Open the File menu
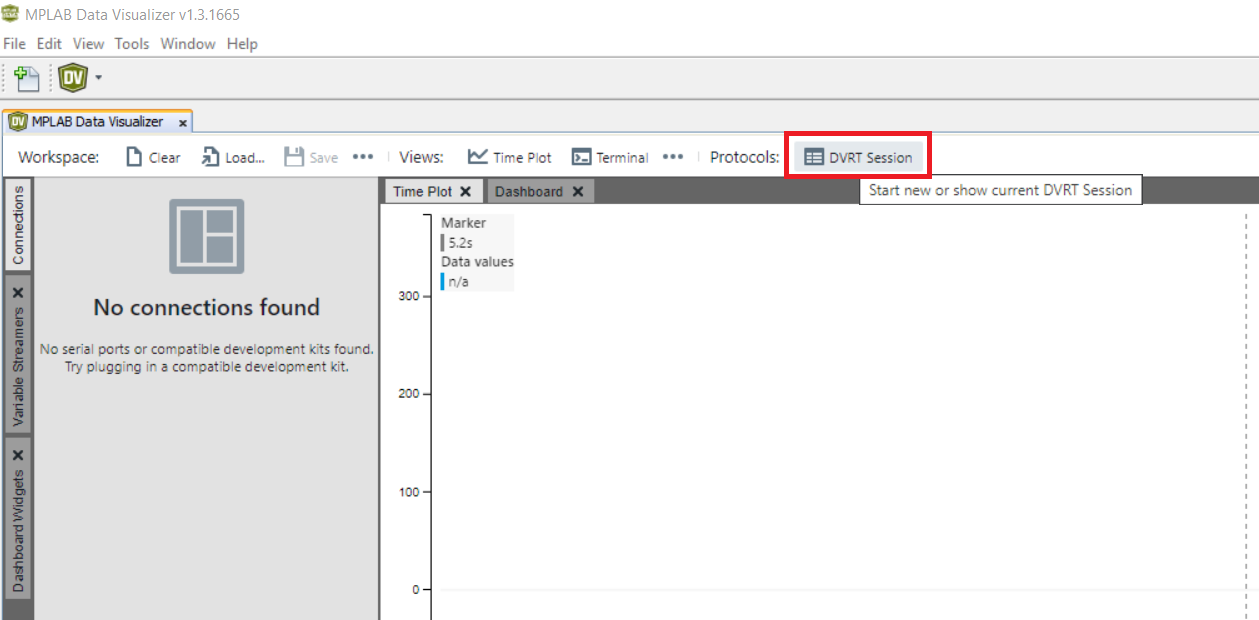The height and width of the screenshot is (620, 1259). coord(14,44)
